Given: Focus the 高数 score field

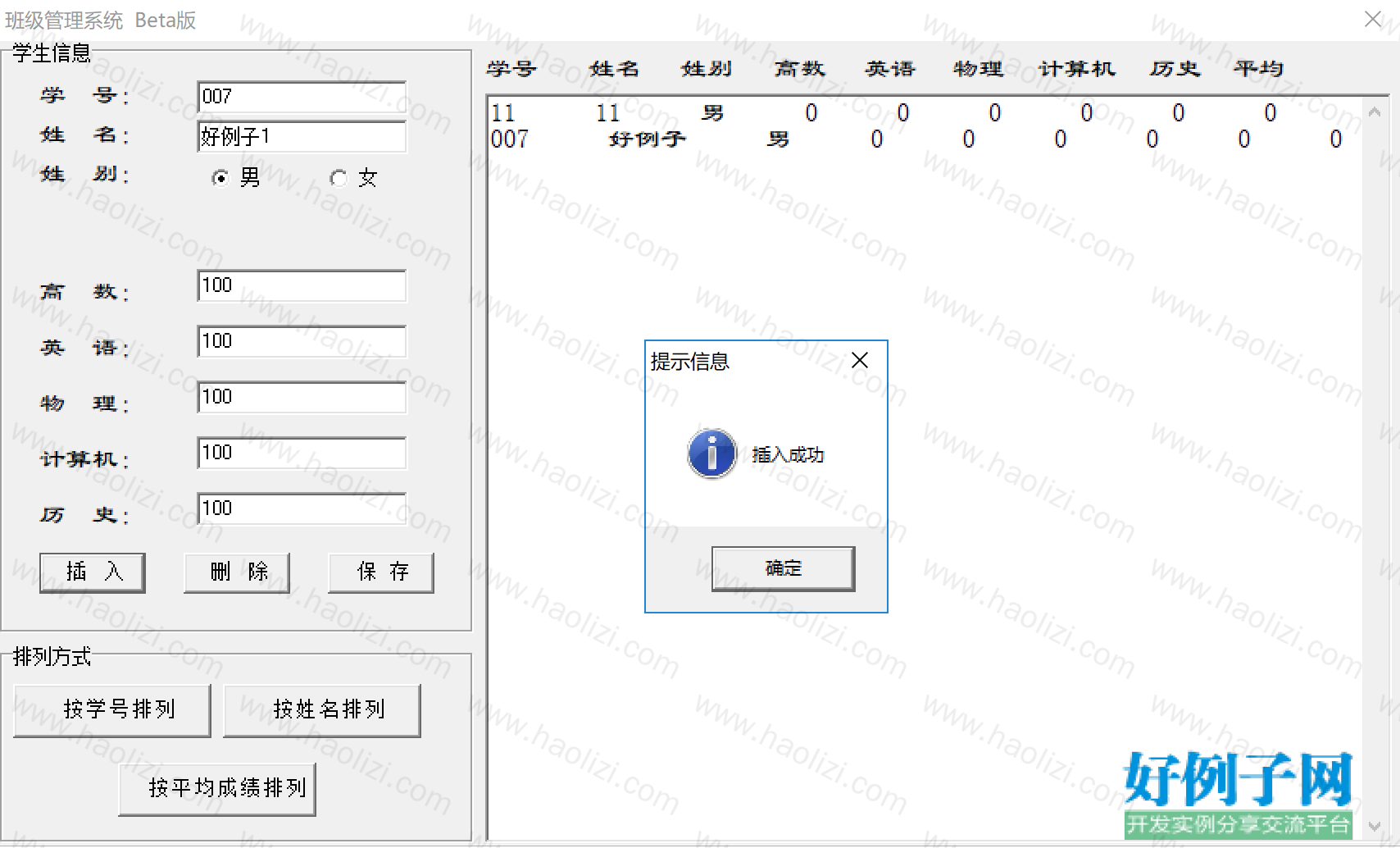Looking at the screenshot, I should (x=302, y=285).
